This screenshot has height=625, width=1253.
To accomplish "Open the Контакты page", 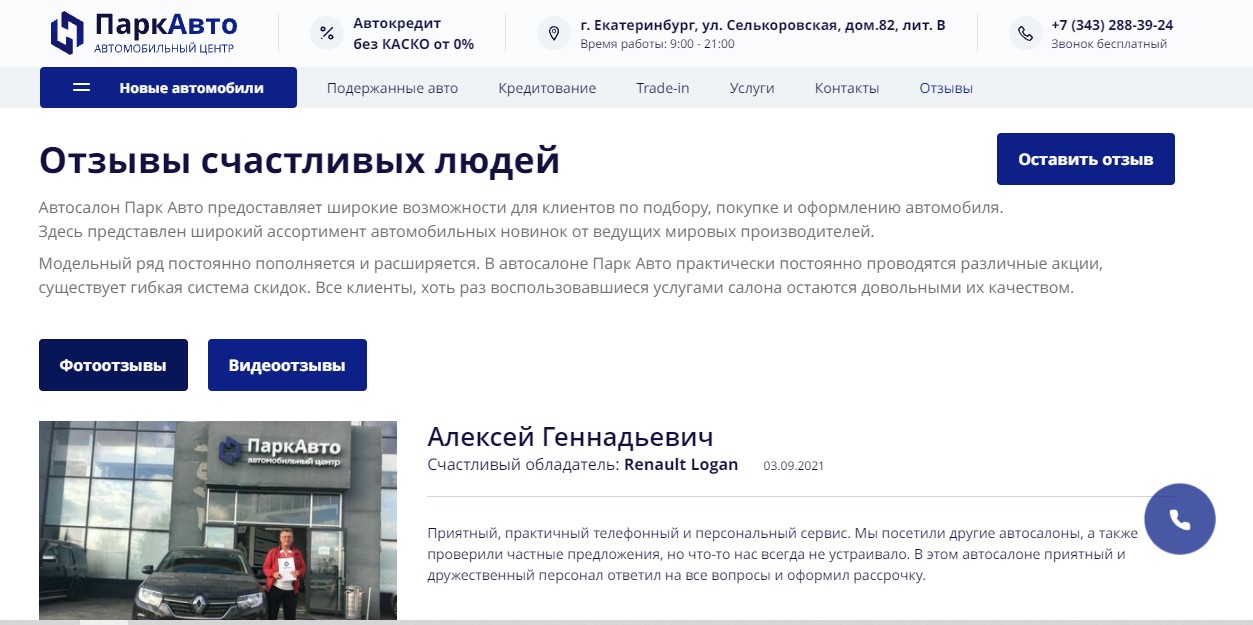I will [x=846, y=88].
